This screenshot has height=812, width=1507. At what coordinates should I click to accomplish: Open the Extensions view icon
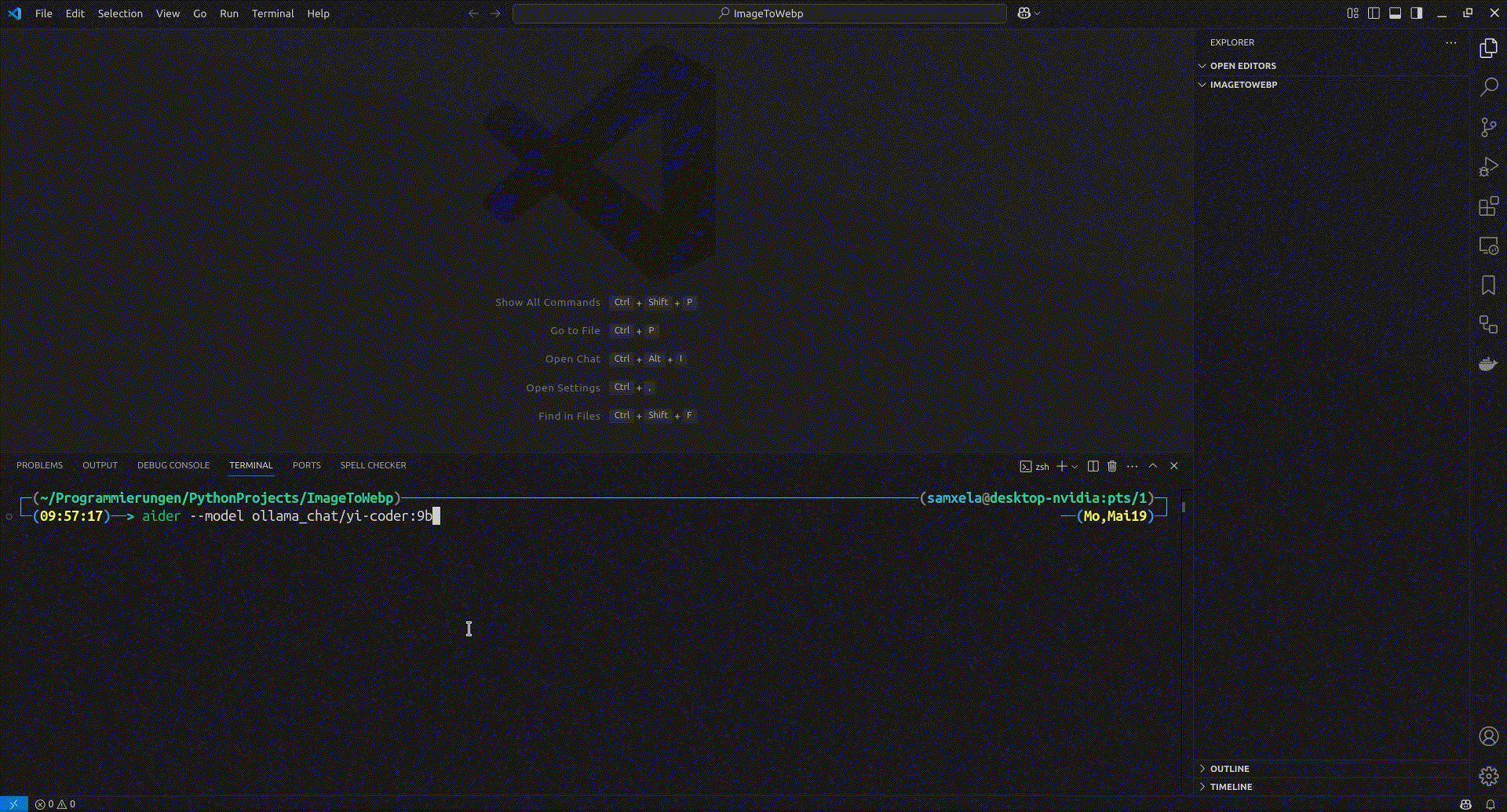point(1488,206)
